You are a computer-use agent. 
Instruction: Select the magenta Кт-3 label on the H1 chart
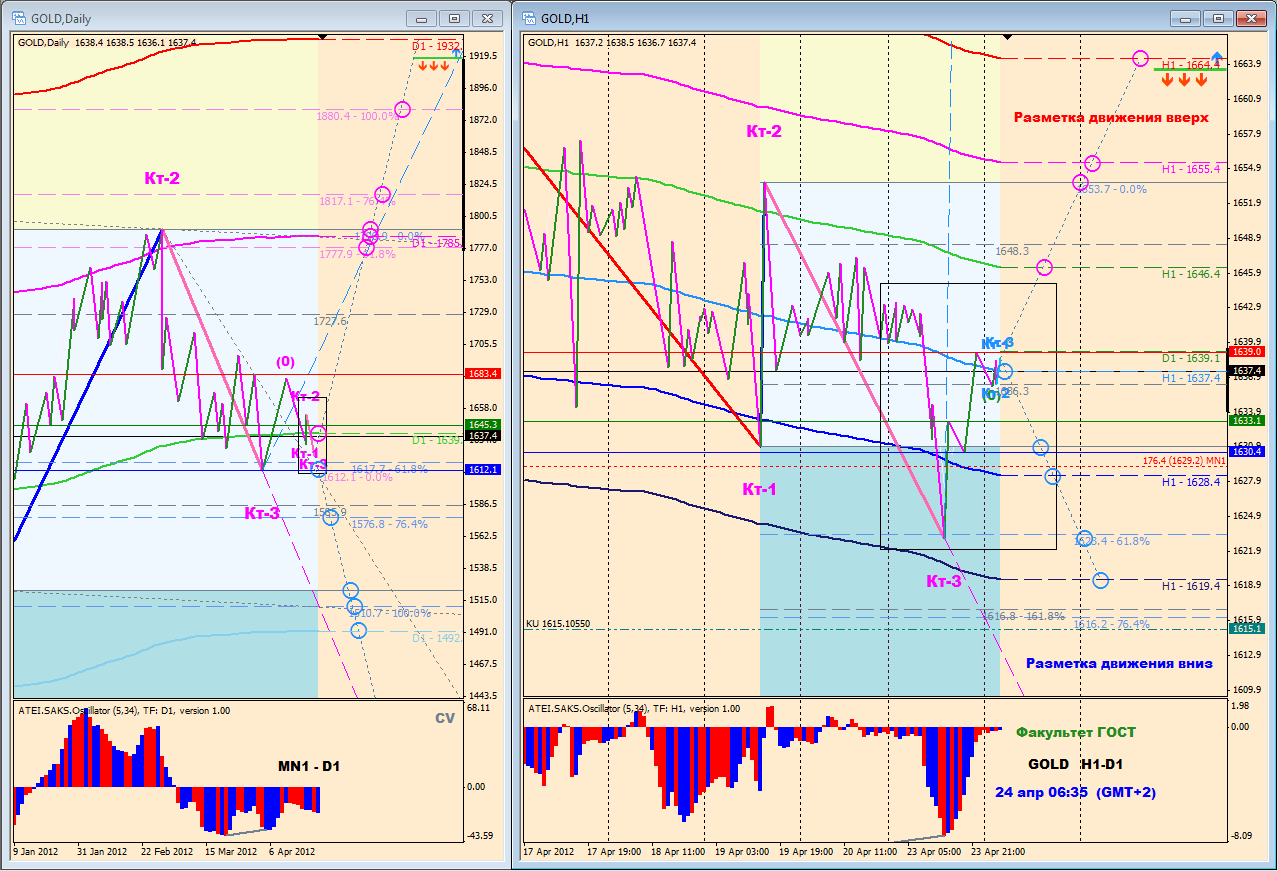tap(945, 581)
